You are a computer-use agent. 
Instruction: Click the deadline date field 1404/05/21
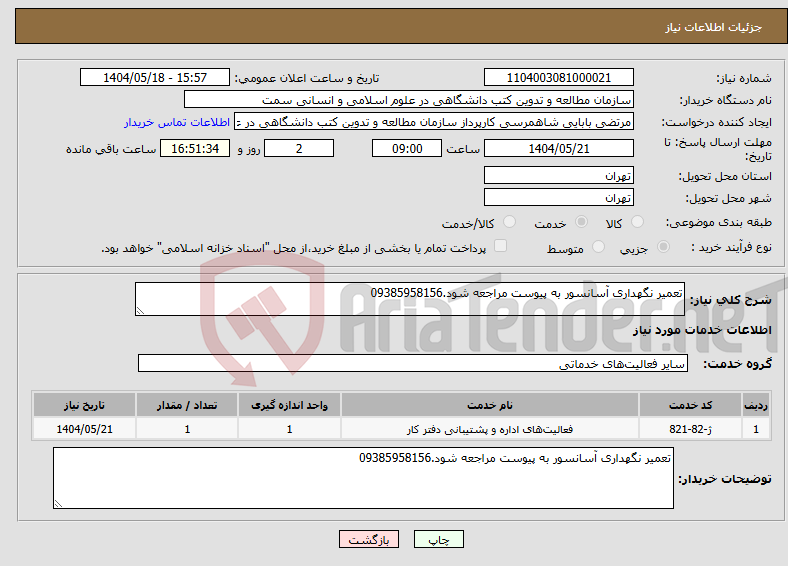pos(558,148)
